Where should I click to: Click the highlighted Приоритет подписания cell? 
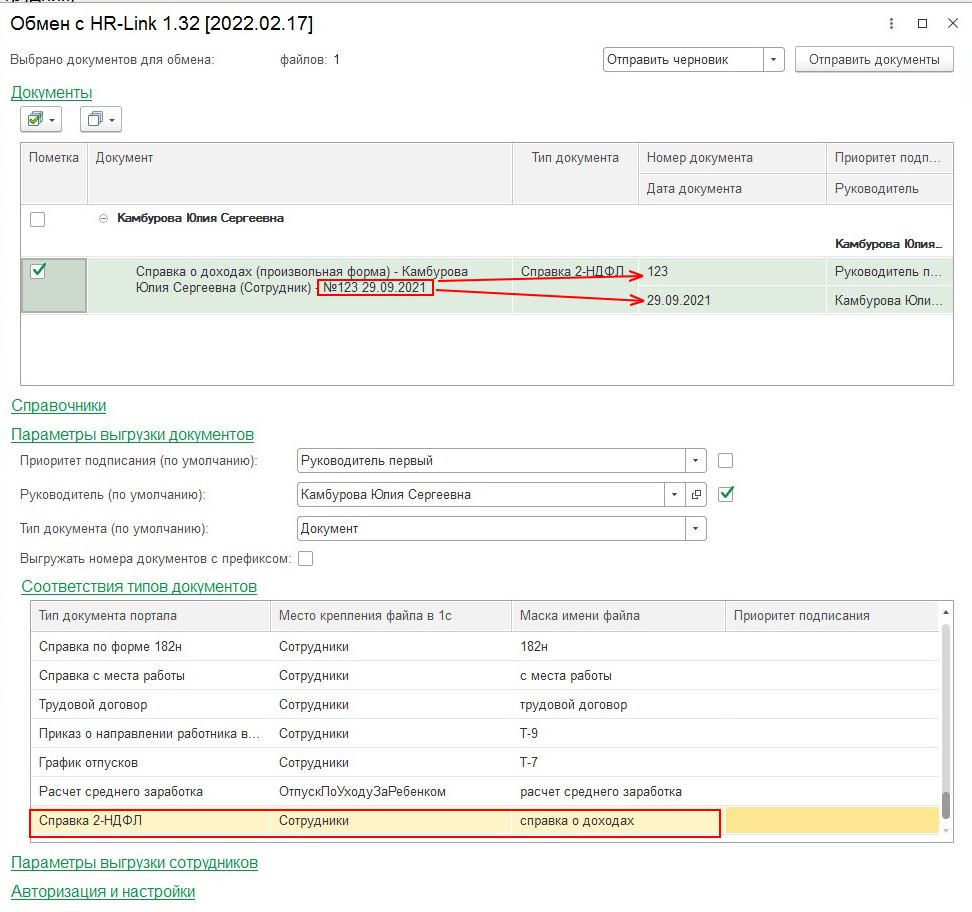point(832,821)
